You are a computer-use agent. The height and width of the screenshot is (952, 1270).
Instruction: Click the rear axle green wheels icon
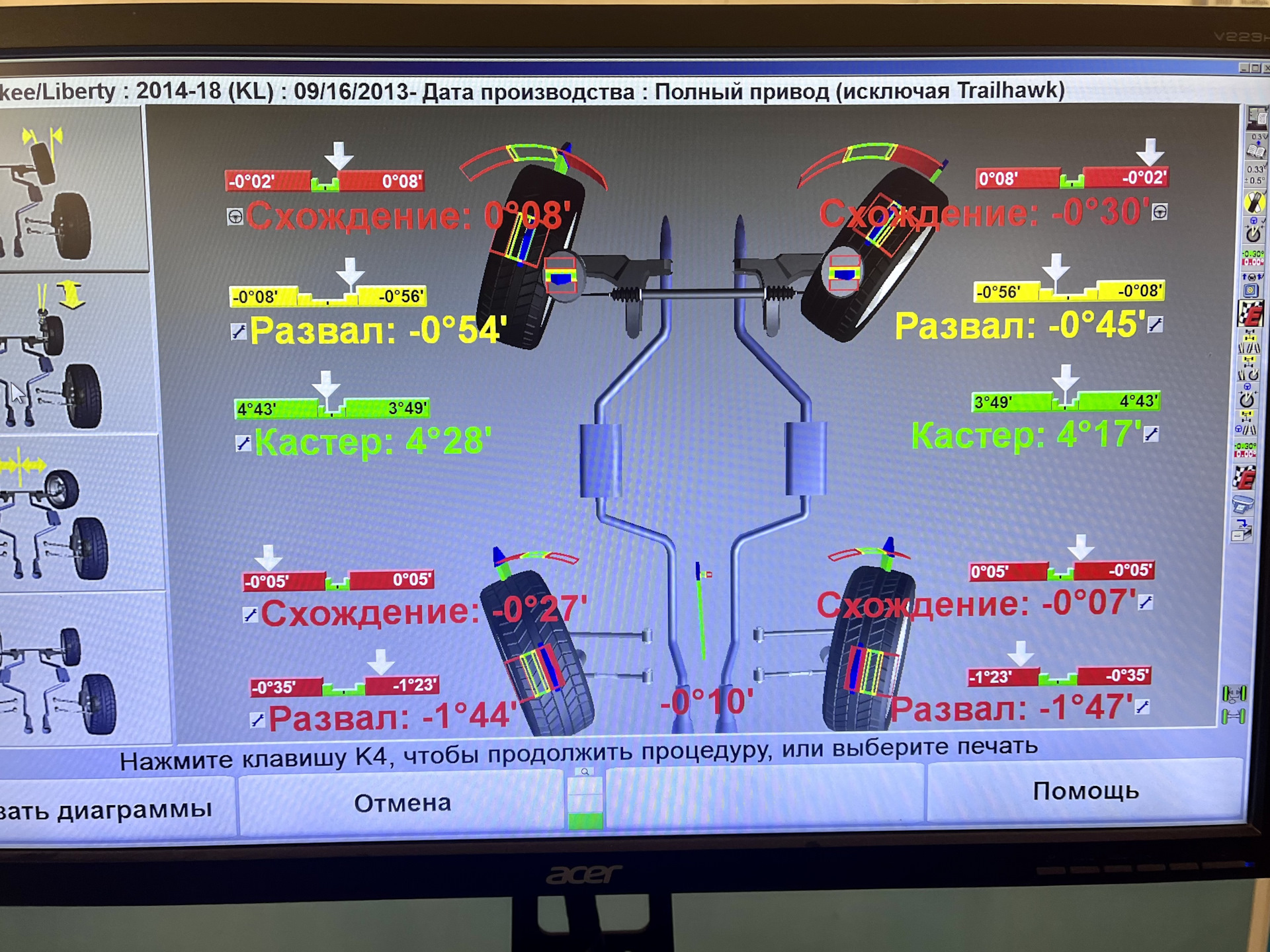[x=1234, y=717]
